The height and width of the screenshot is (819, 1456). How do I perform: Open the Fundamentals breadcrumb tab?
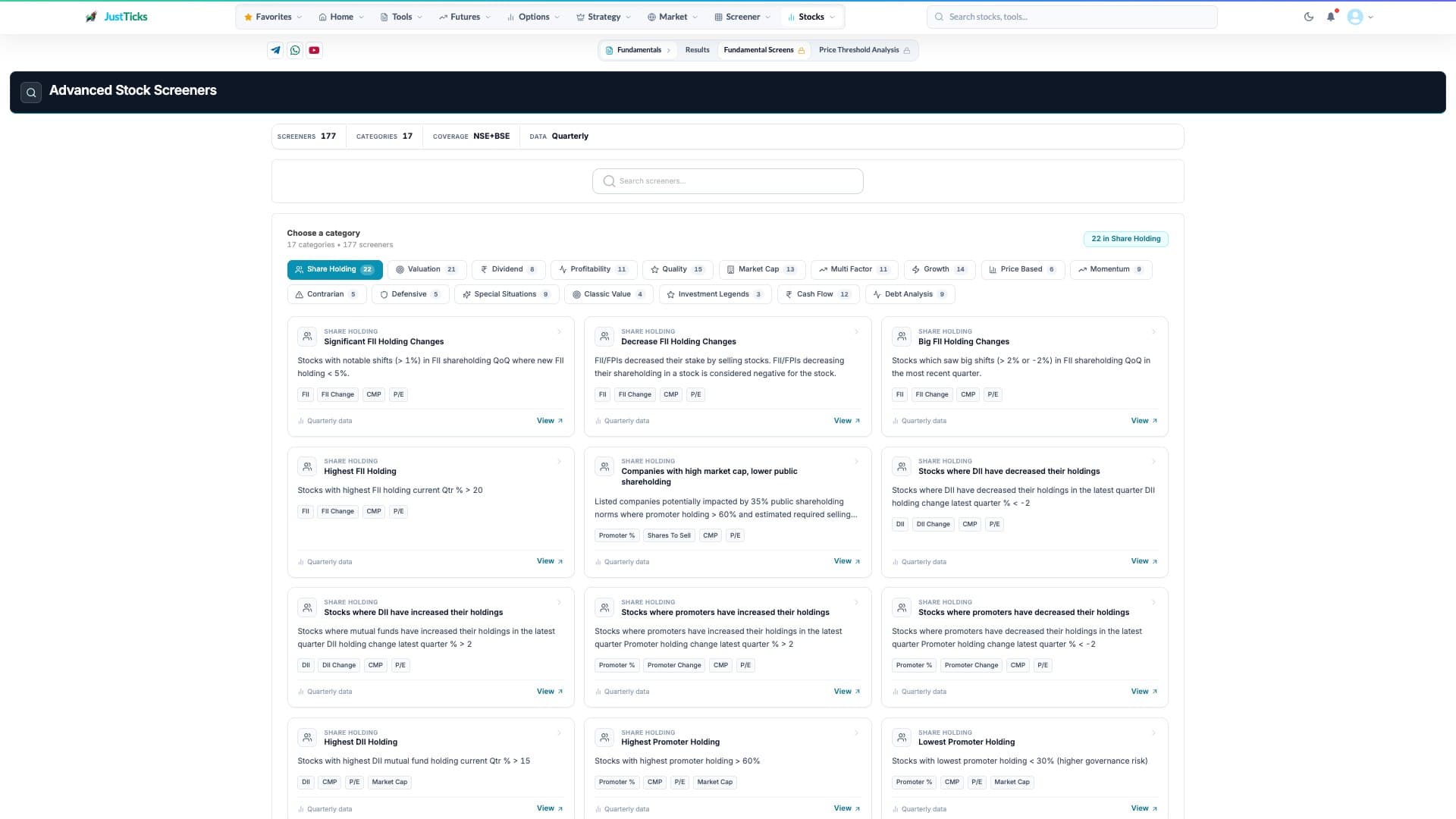pyautogui.click(x=639, y=50)
